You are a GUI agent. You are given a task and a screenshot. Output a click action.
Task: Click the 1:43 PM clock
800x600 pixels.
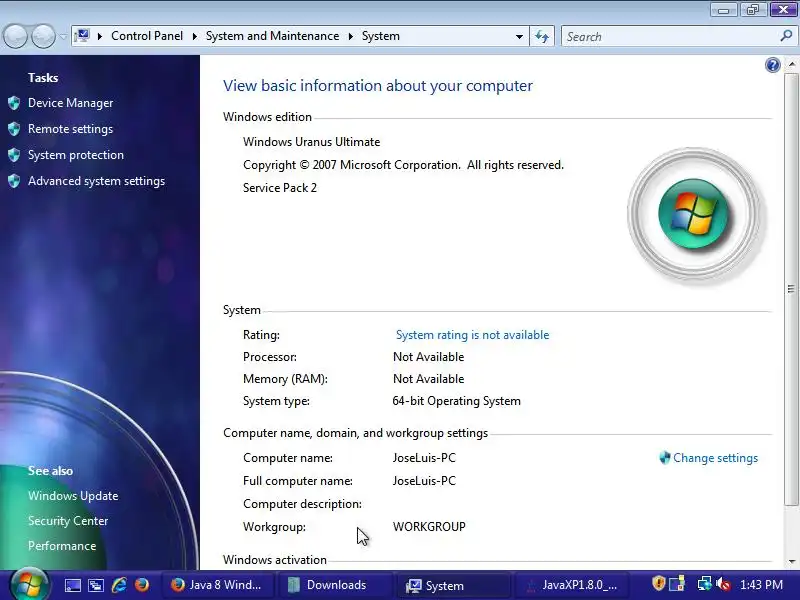[x=761, y=585]
